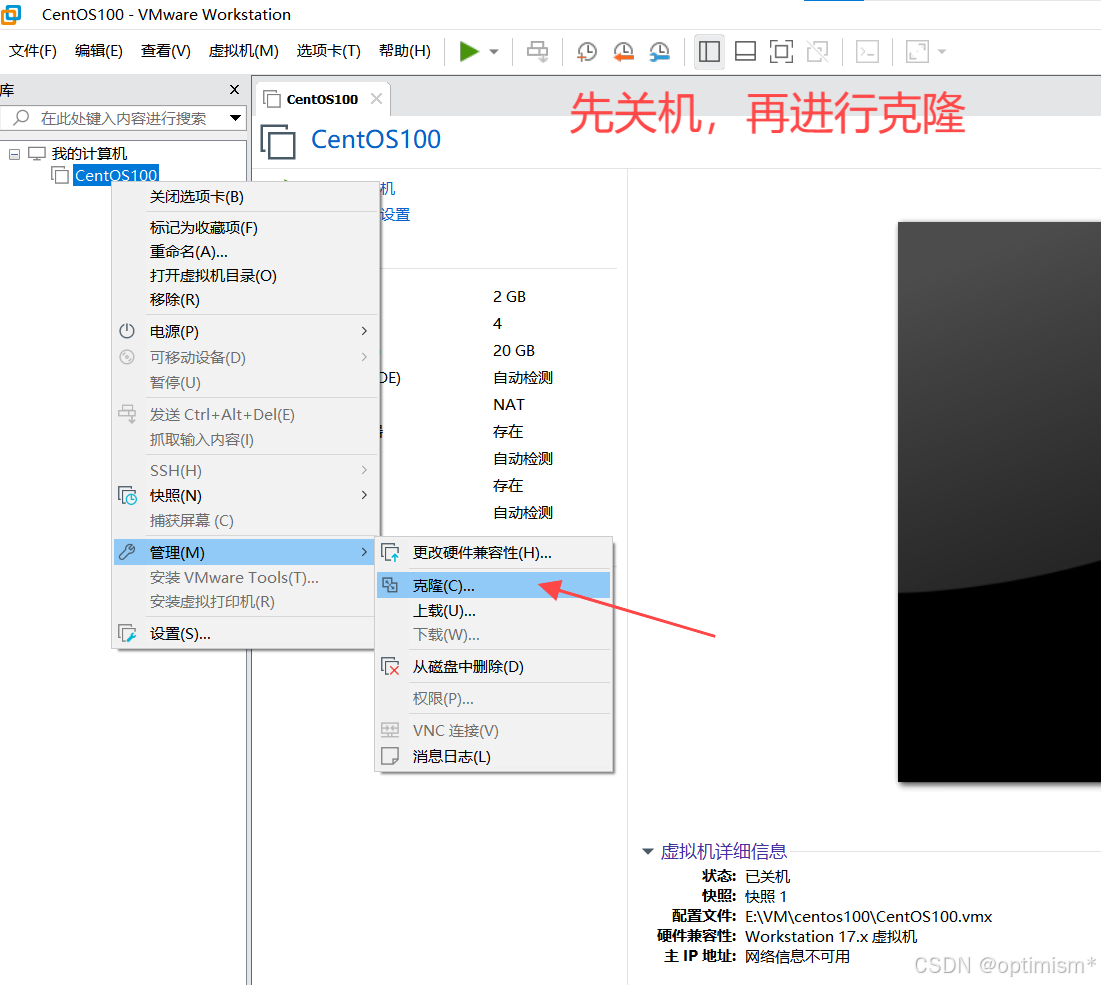Choose 上载(U)... in the submenu
This screenshot has width=1101, height=985.
tap(494, 611)
